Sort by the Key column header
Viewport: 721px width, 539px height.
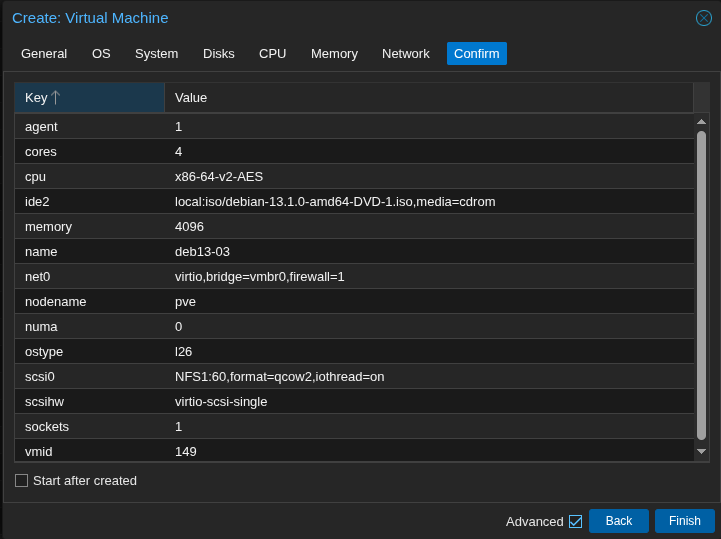pyautogui.click(x=36, y=98)
